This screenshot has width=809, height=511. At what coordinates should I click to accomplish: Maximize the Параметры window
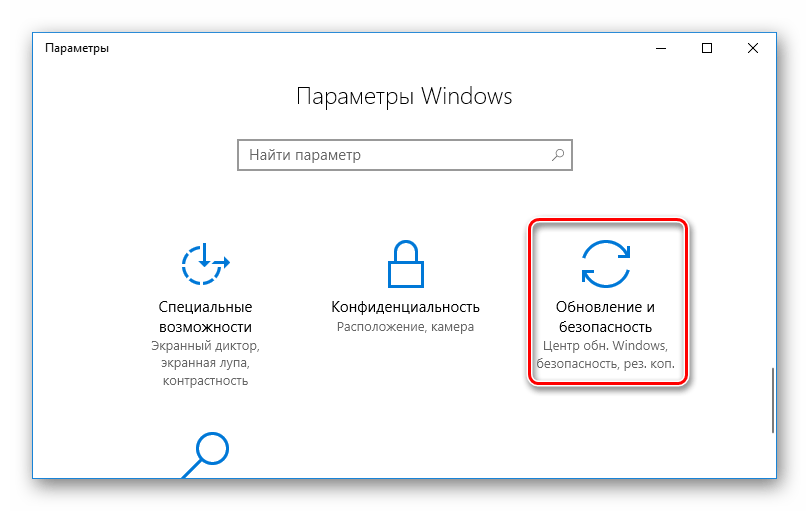tap(707, 49)
